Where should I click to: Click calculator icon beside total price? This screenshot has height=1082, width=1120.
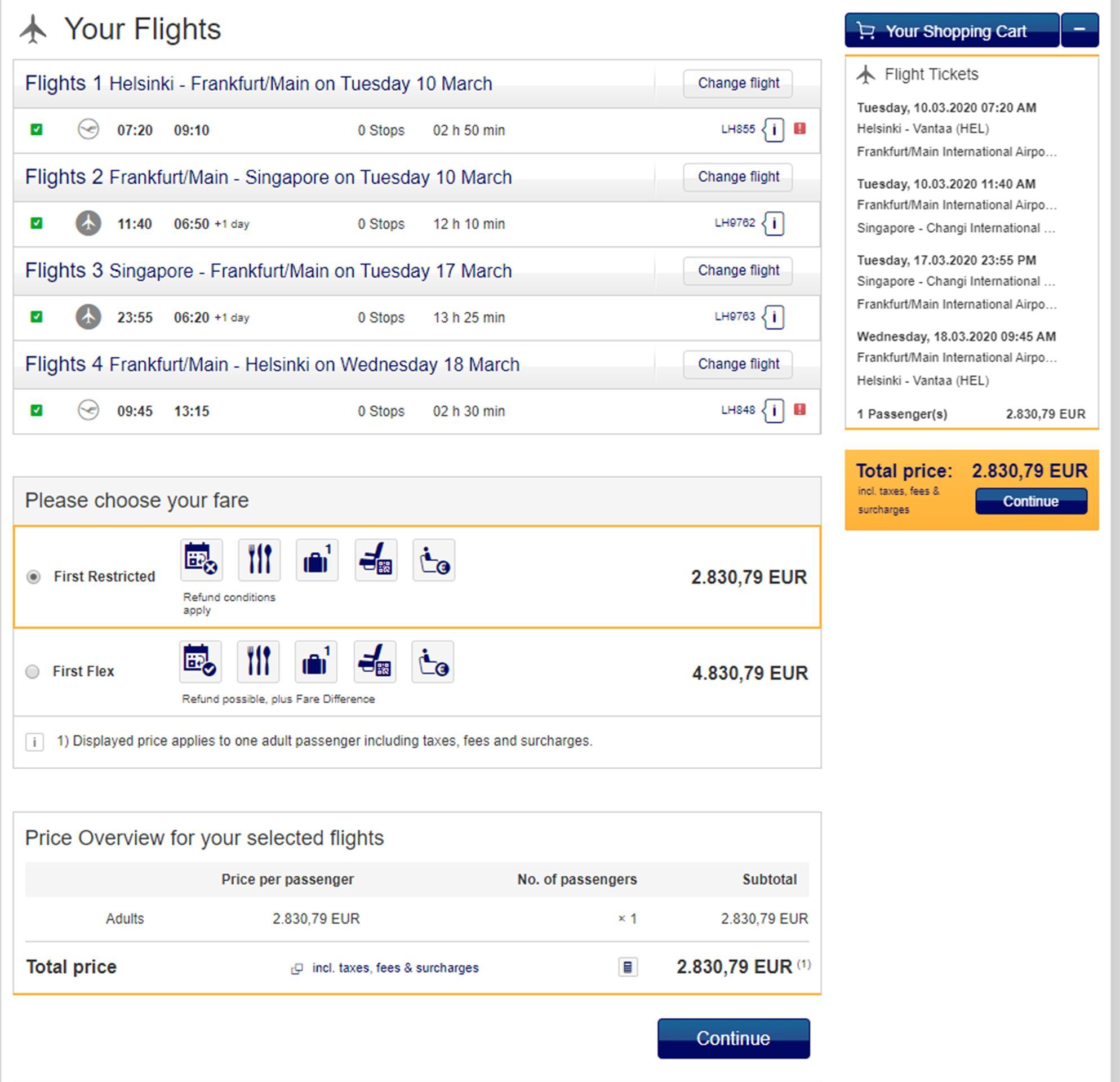628,967
